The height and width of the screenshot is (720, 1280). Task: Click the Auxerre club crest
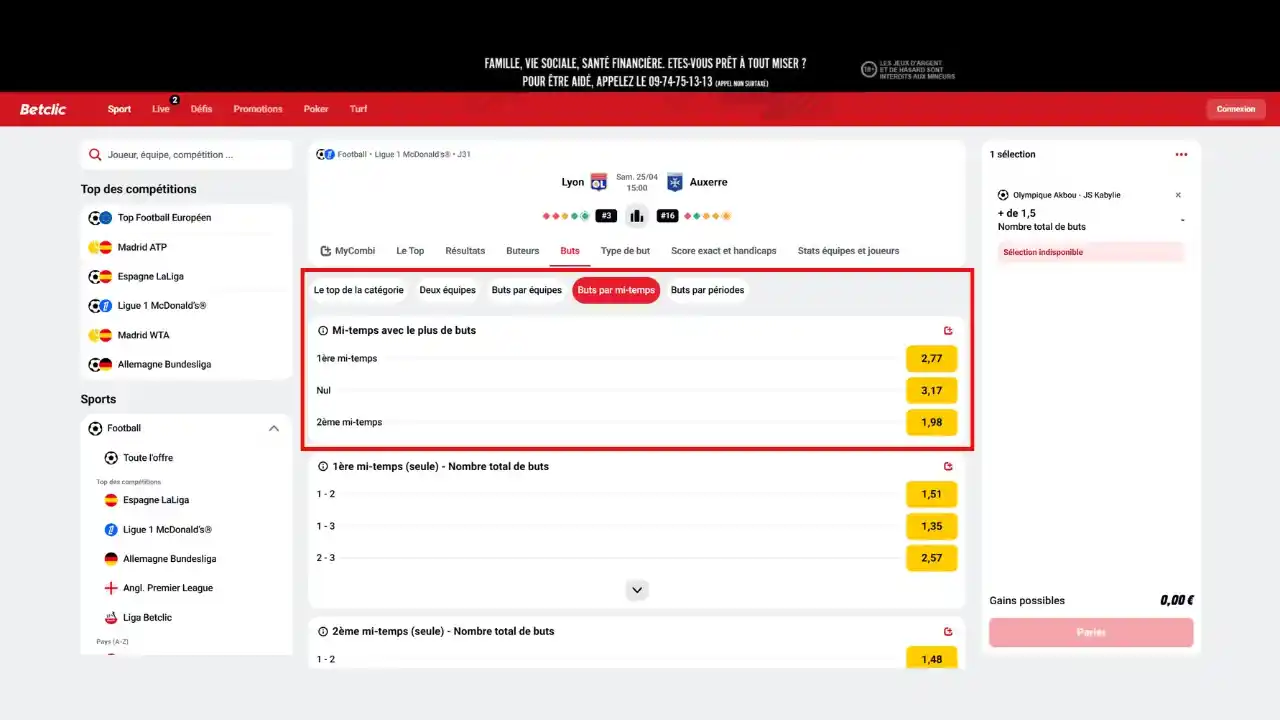coord(675,182)
